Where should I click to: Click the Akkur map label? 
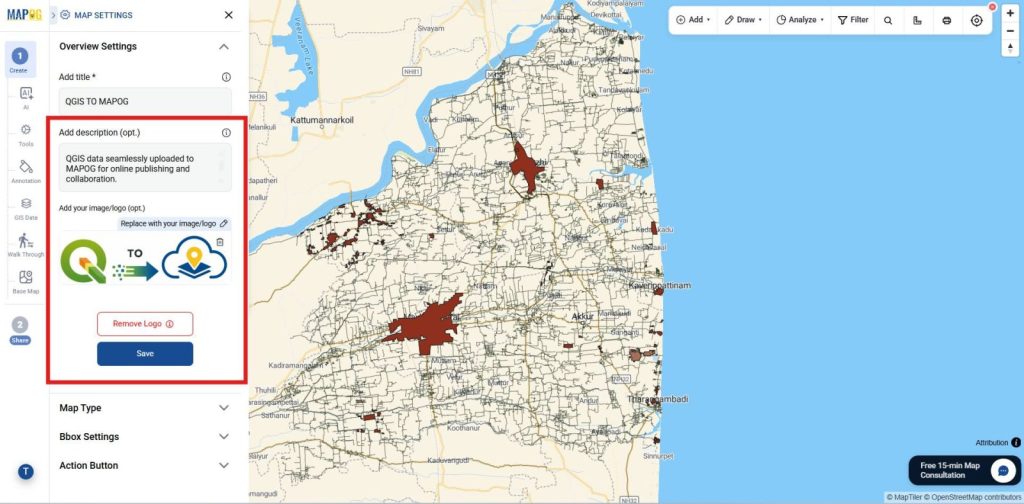coord(581,317)
